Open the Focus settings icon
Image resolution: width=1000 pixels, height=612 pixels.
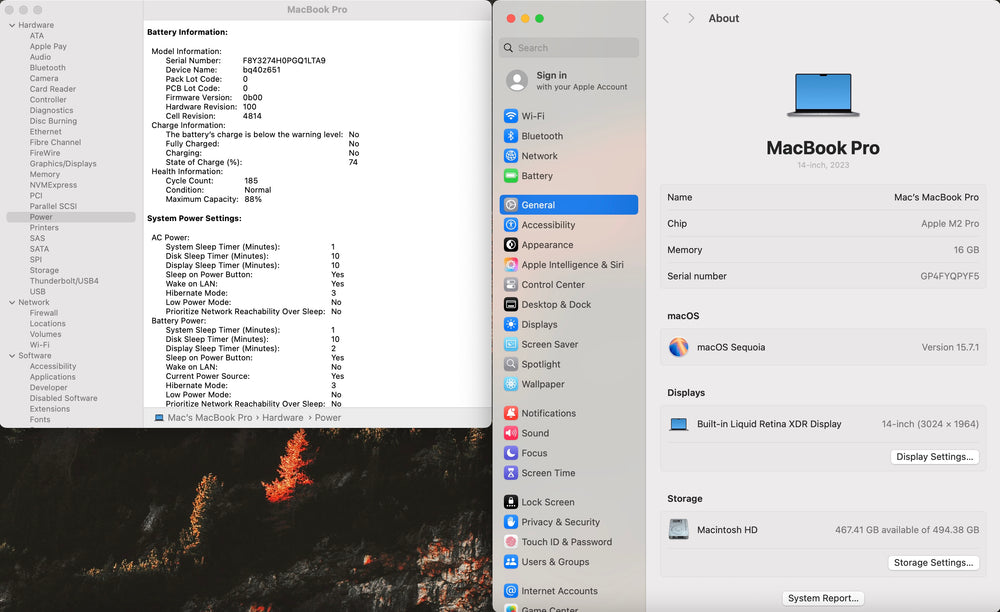pyautogui.click(x=511, y=453)
